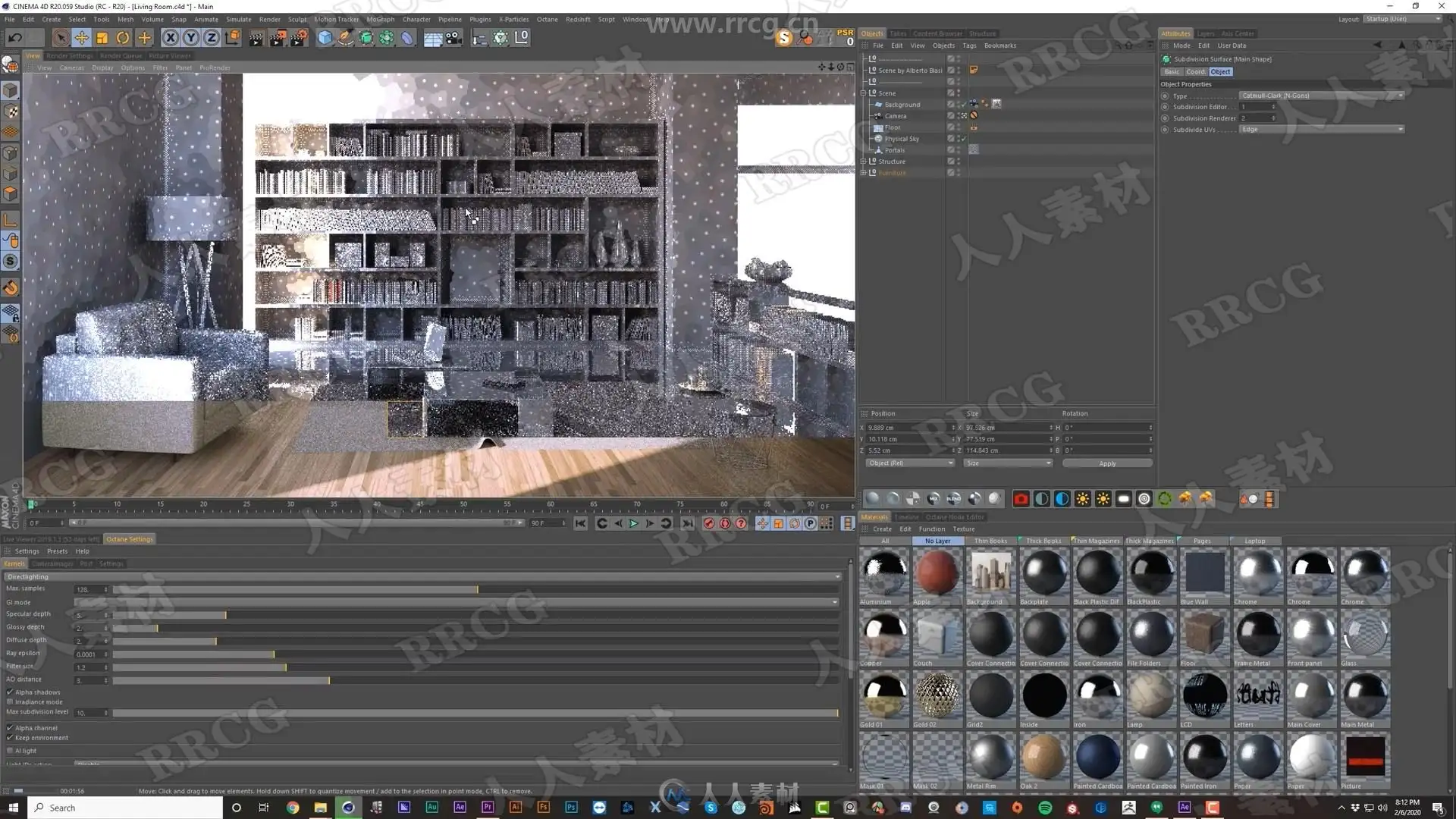The image size is (1456, 819).
Task: Toggle the Keep environment checkbox
Action: tap(11, 737)
